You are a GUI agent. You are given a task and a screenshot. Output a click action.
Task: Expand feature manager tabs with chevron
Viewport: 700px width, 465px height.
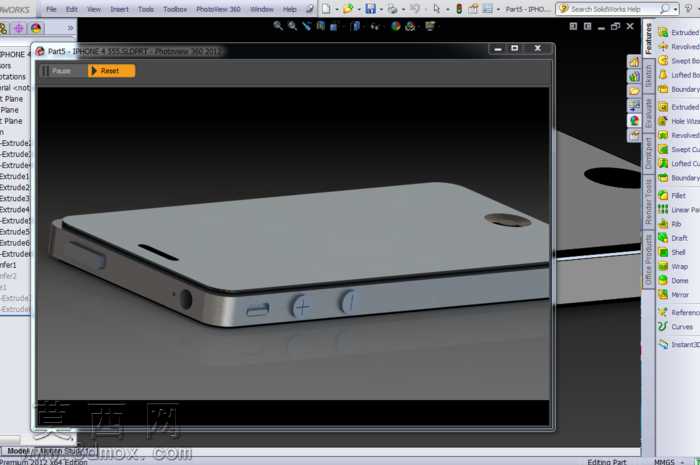(x=70, y=28)
